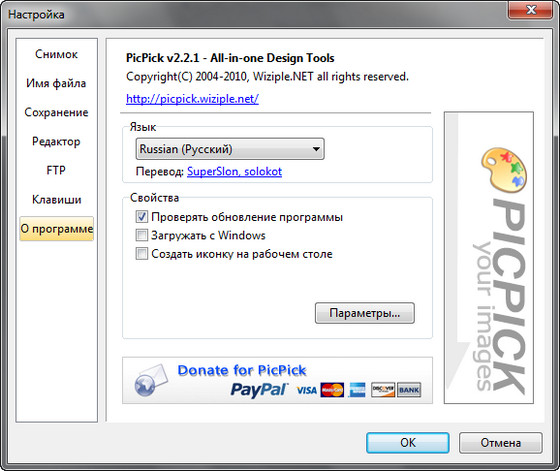Enable Загружать с Windows checkbox
The height and width of the screenshot is (471, 560).
(141, 235)
